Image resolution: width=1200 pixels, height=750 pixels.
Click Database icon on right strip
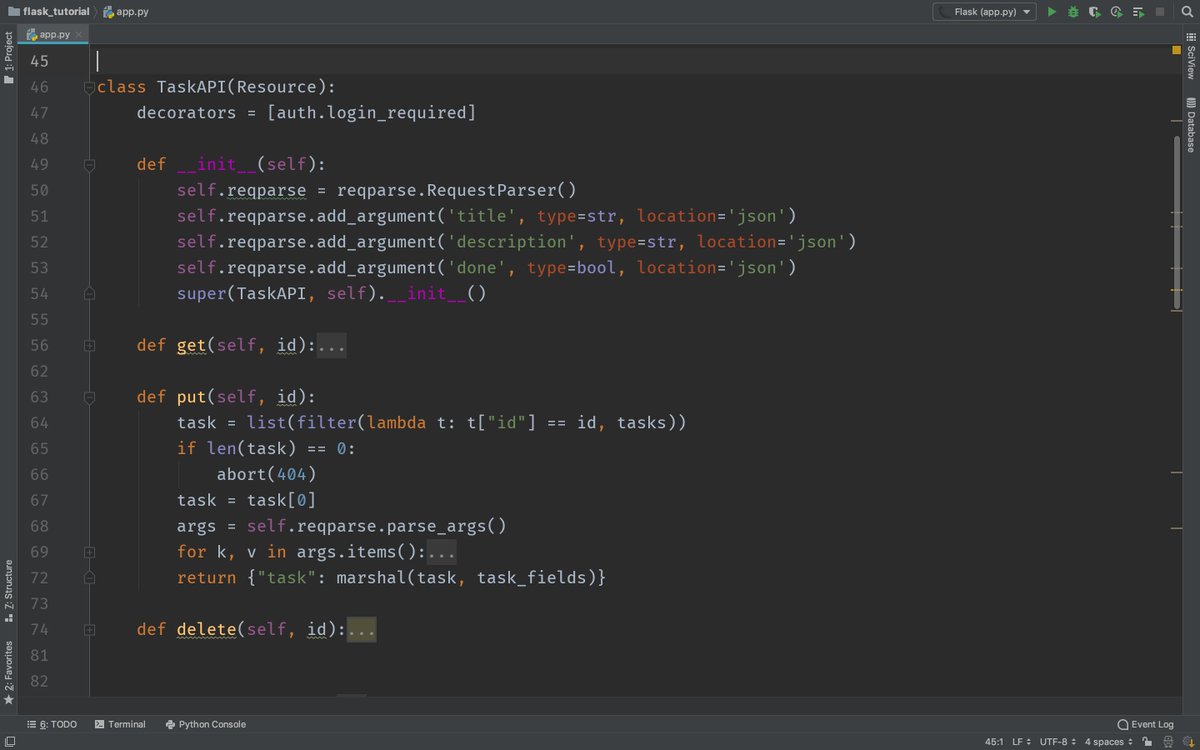(1191, 103)
